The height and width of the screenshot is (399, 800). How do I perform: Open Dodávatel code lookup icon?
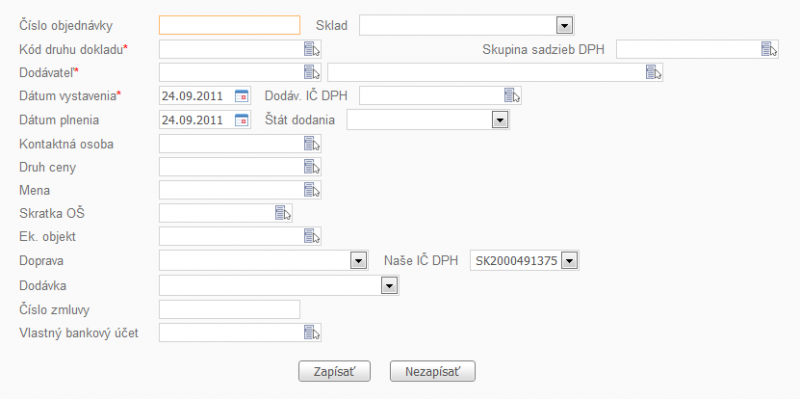(x=312, y=72)
